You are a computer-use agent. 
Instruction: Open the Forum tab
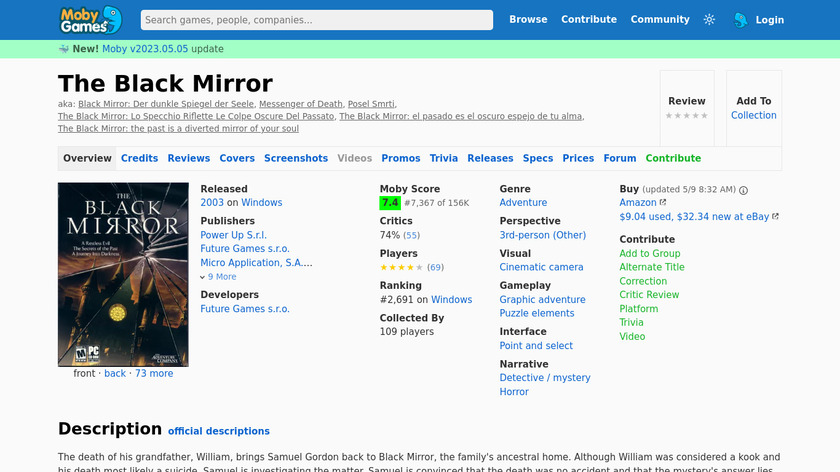pos(620,159)
